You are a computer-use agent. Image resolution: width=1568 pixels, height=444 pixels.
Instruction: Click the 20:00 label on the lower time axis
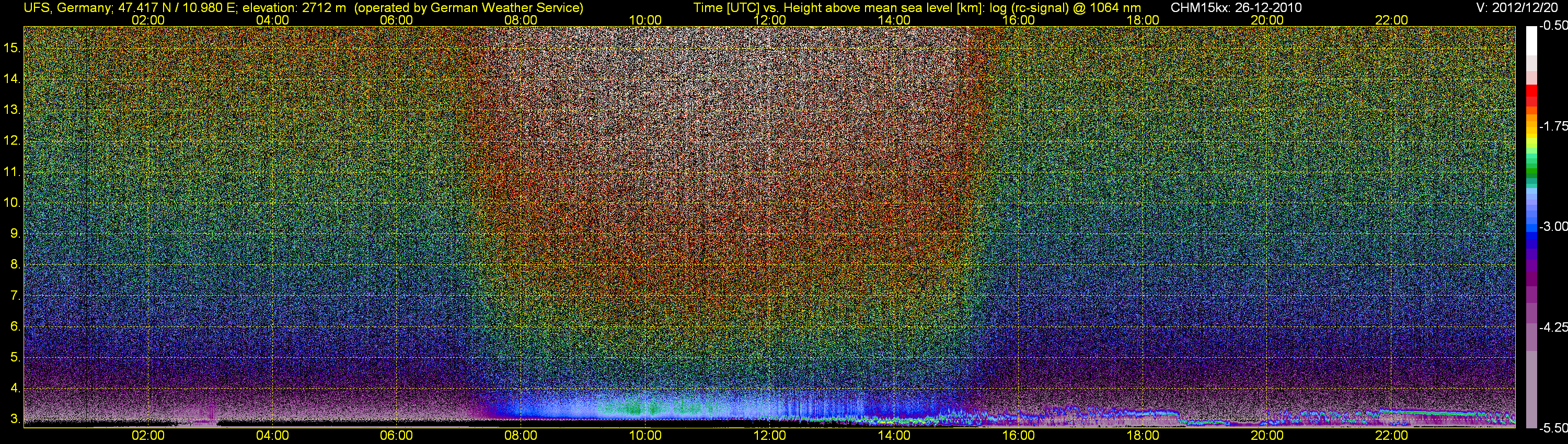coord(1267,436)
